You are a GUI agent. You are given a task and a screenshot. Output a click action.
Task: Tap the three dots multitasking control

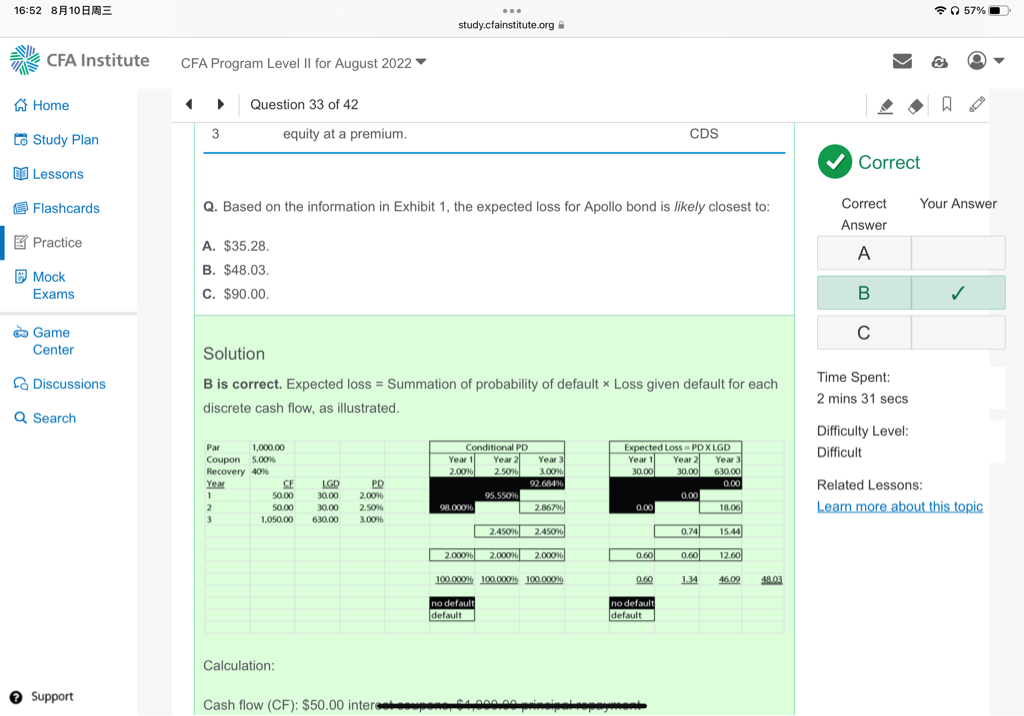pyautogui.click(x=512, y=10)
